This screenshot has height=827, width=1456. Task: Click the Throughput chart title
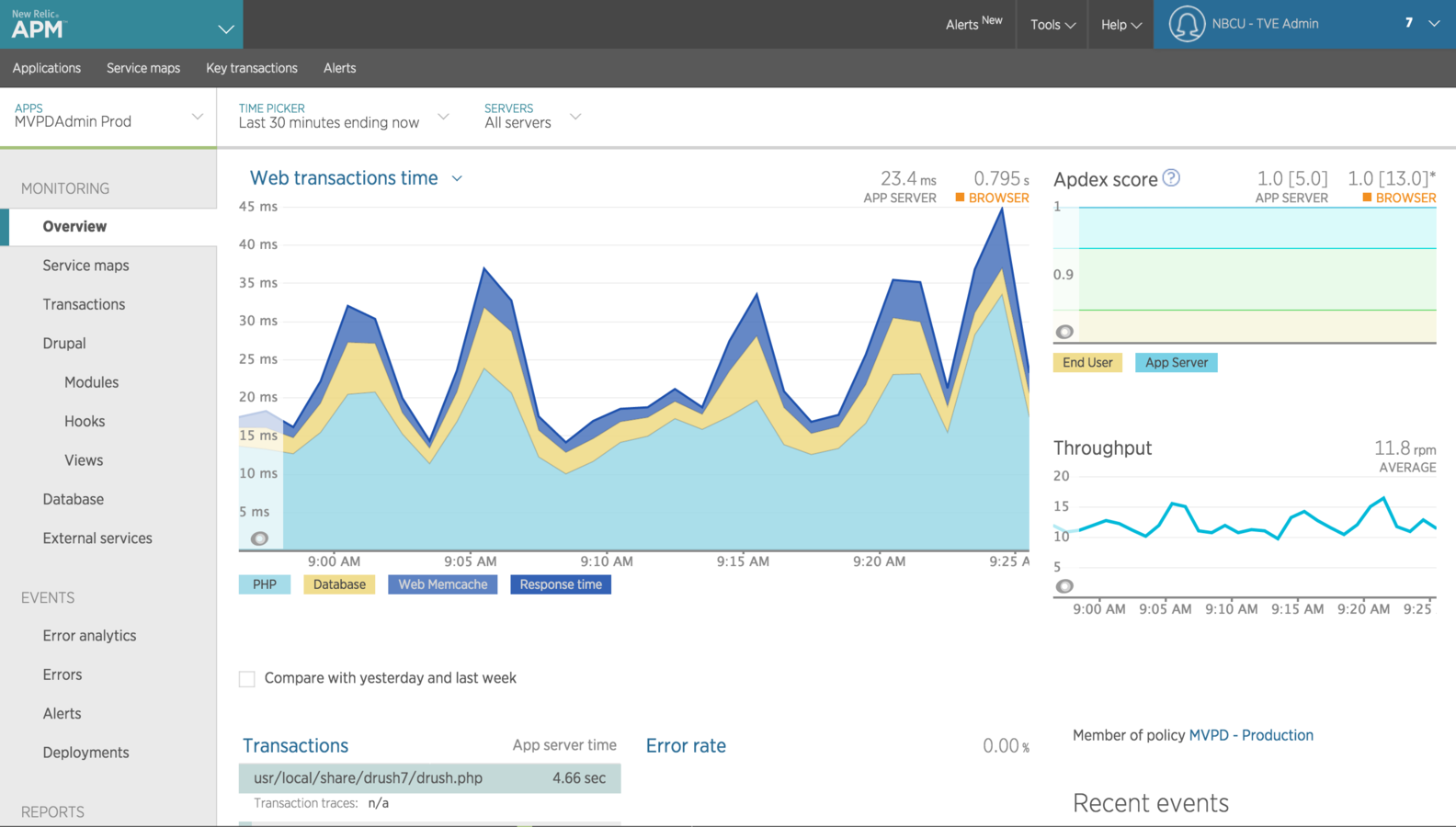1102,448
